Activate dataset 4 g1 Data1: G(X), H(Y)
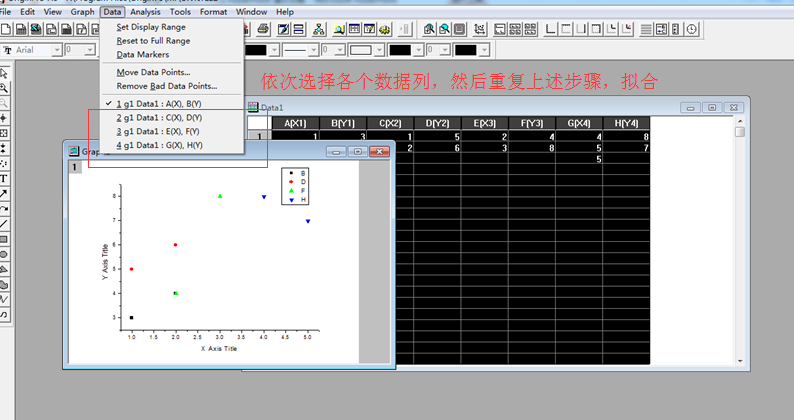 (158, 145)
